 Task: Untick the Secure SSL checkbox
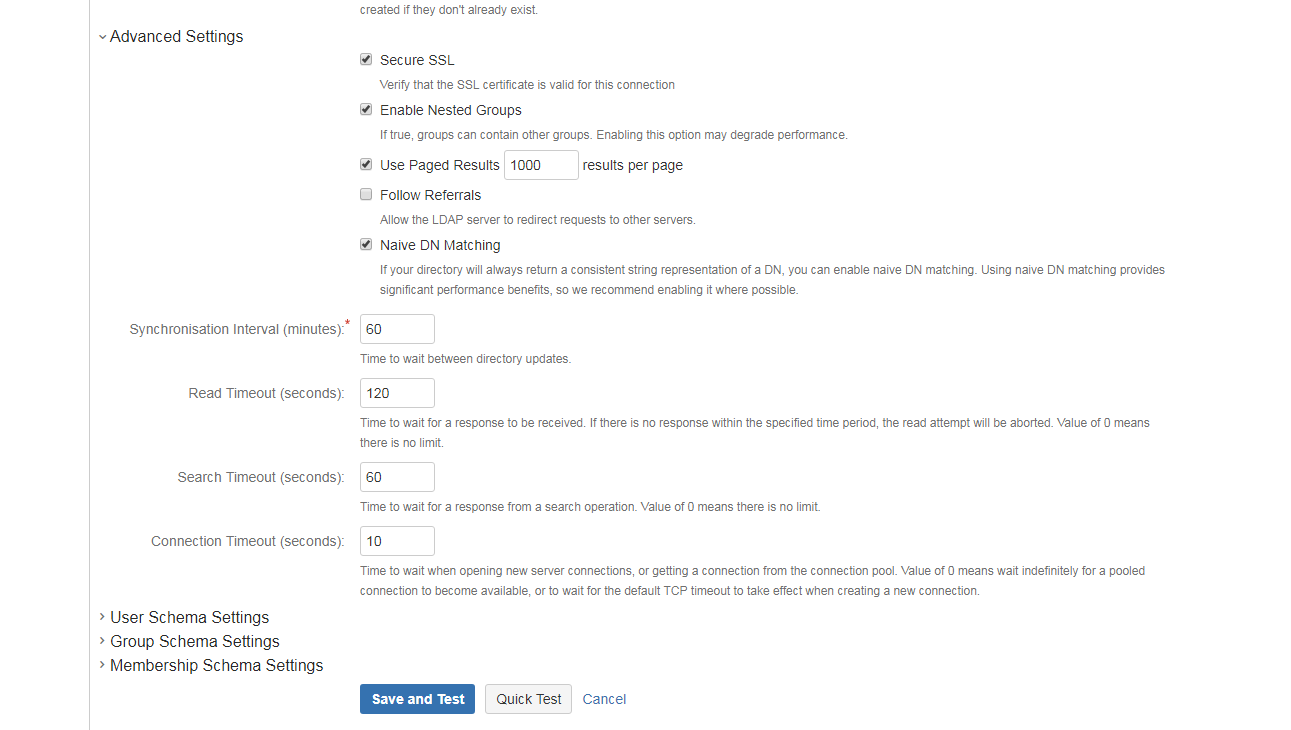[x=366, y=60]
